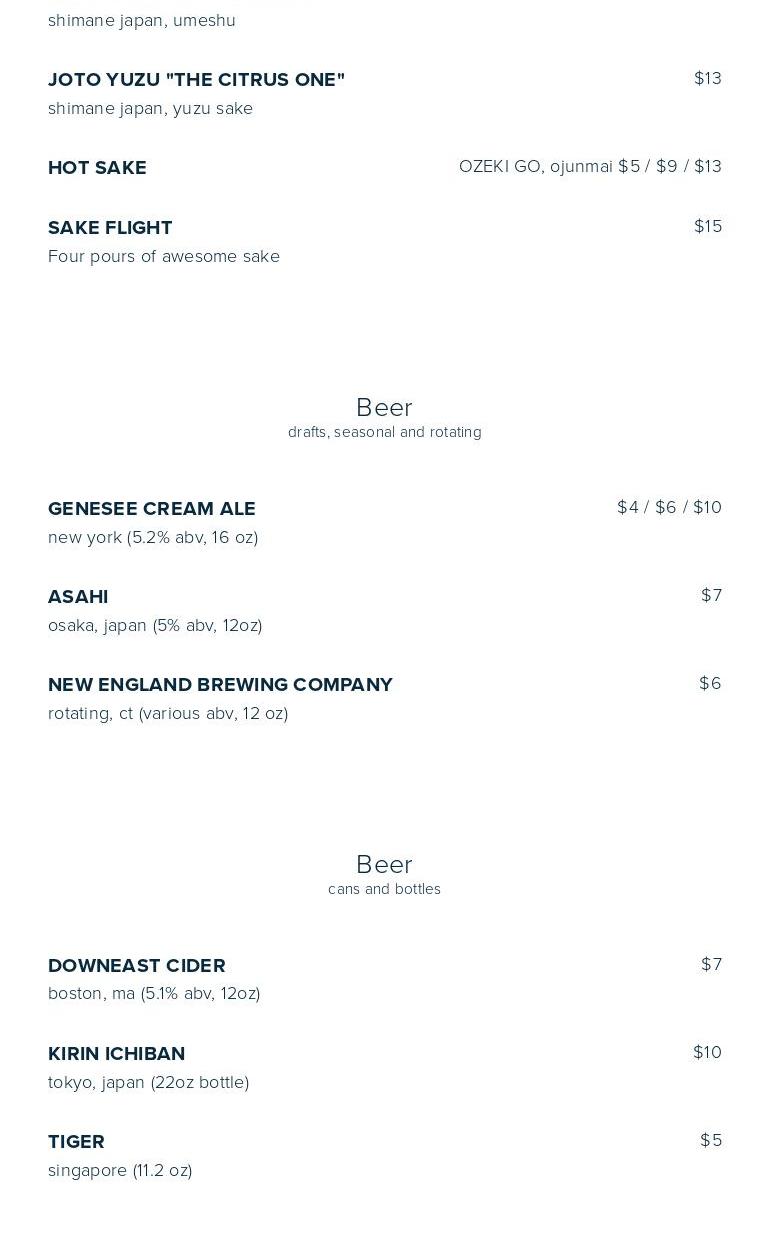Select the TIGER beer item
The image size is (770, 1245).
pyautogui.click(x=76, y=1142)
